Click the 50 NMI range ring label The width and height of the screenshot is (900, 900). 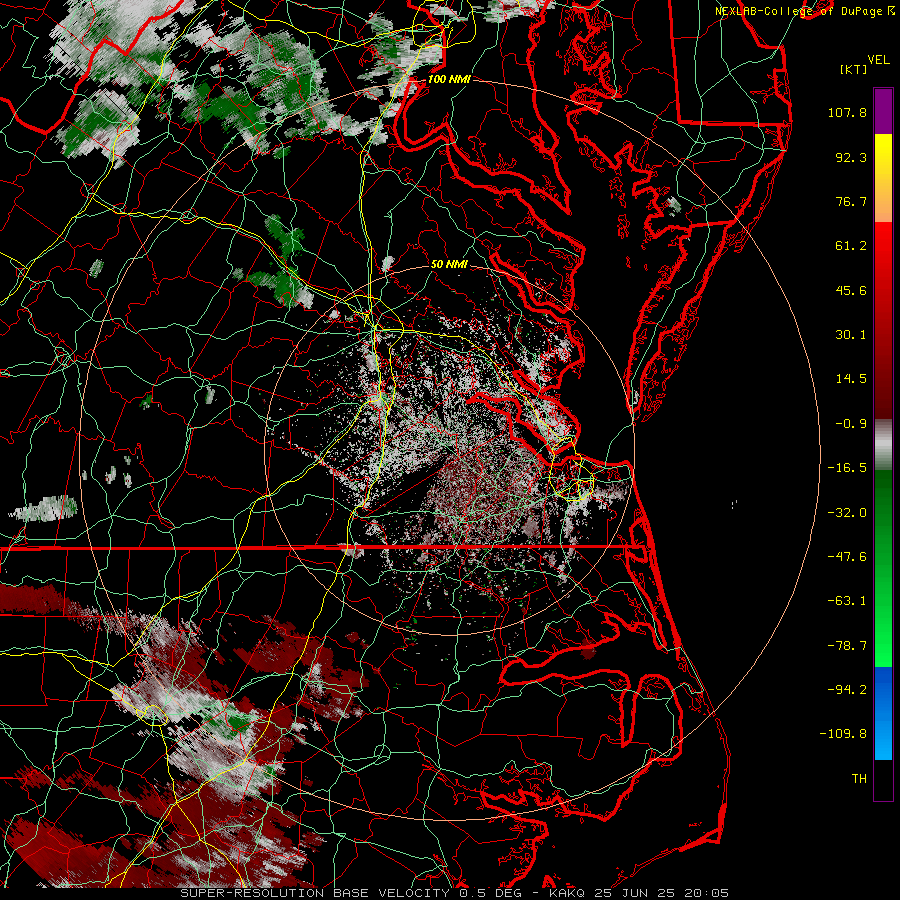coord(449,264)
